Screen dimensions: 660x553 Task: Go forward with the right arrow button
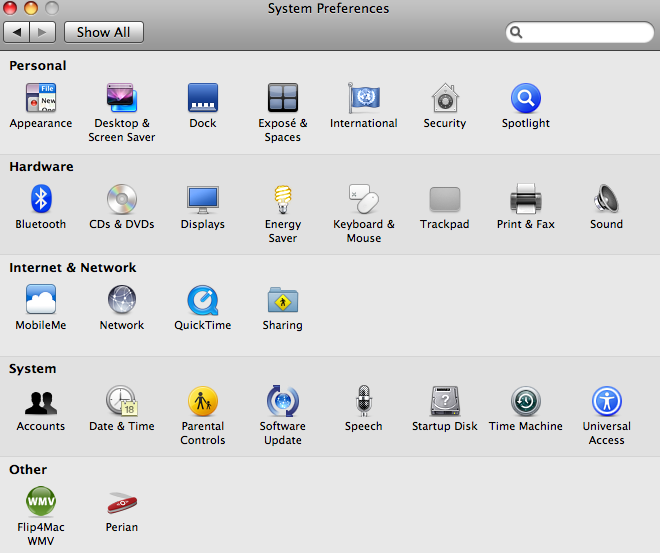coord(43,32)
